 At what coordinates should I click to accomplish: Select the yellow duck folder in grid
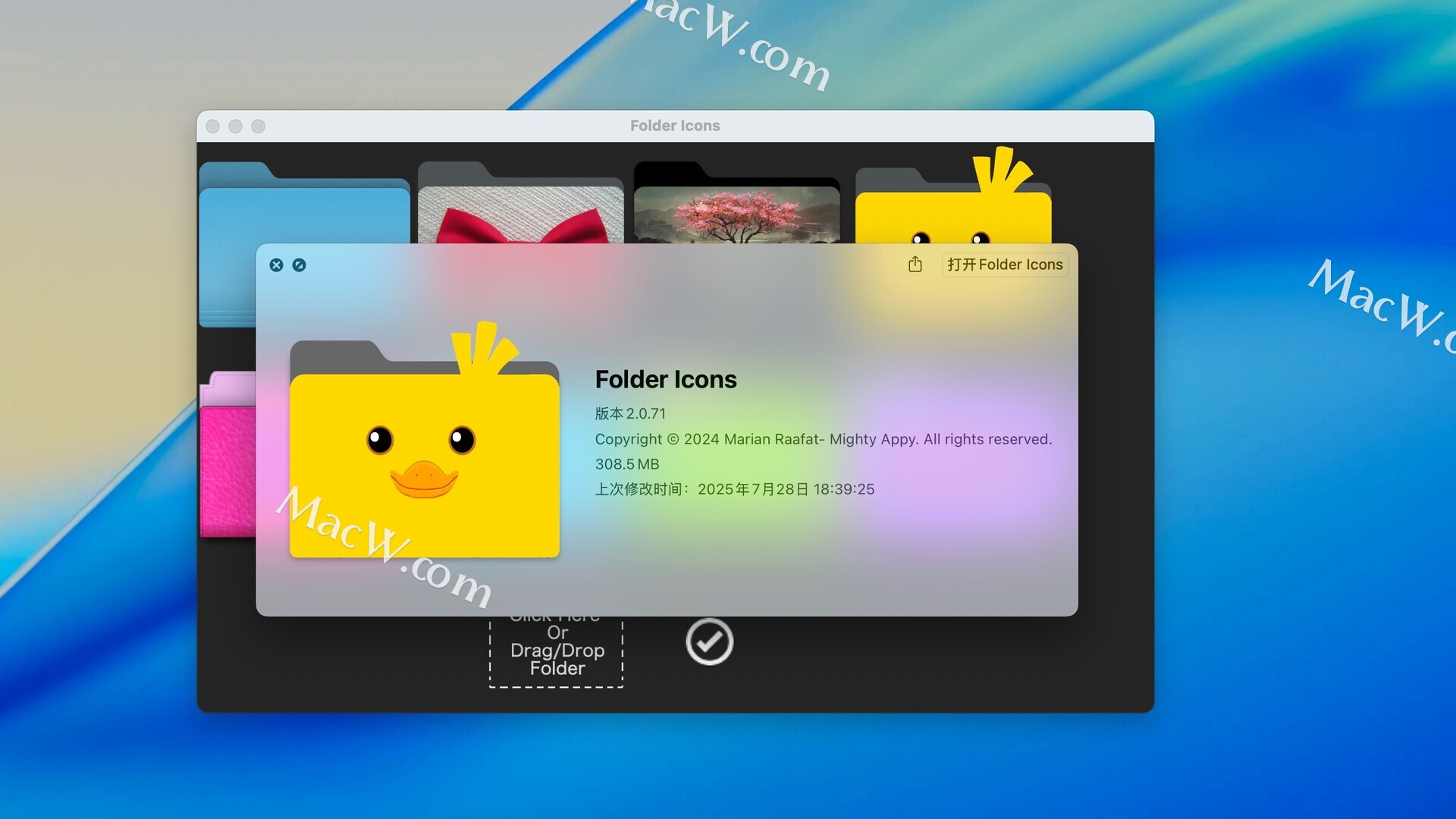[x=953, y=205]
